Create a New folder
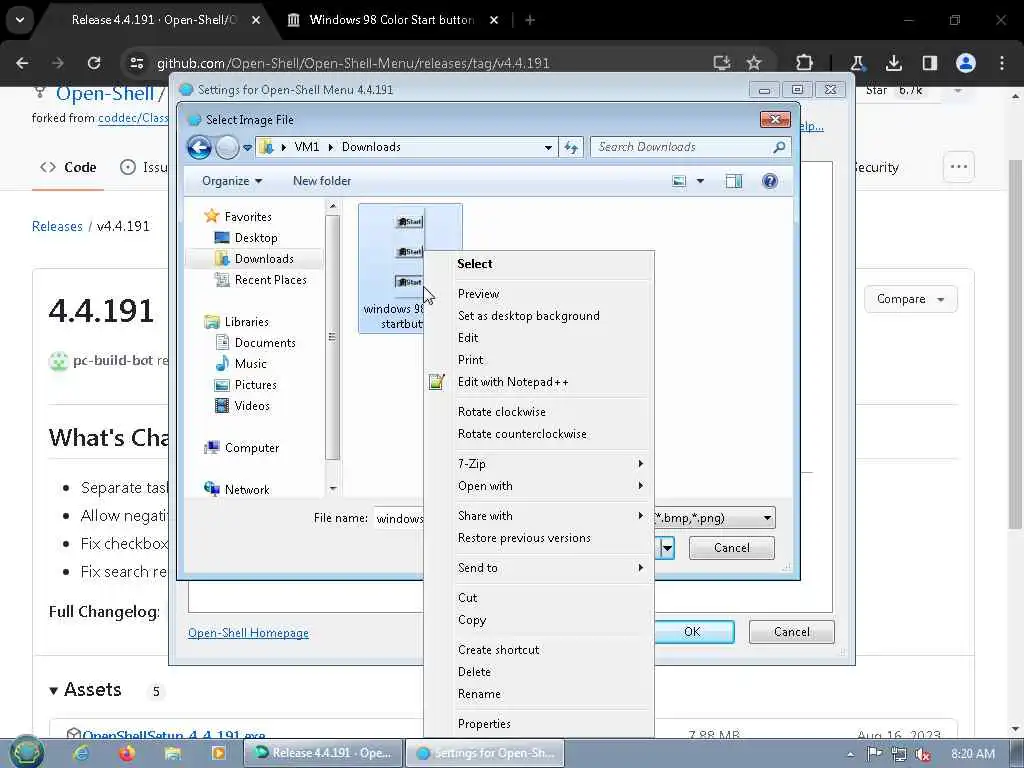1024x768 pixels. (322, 181)
